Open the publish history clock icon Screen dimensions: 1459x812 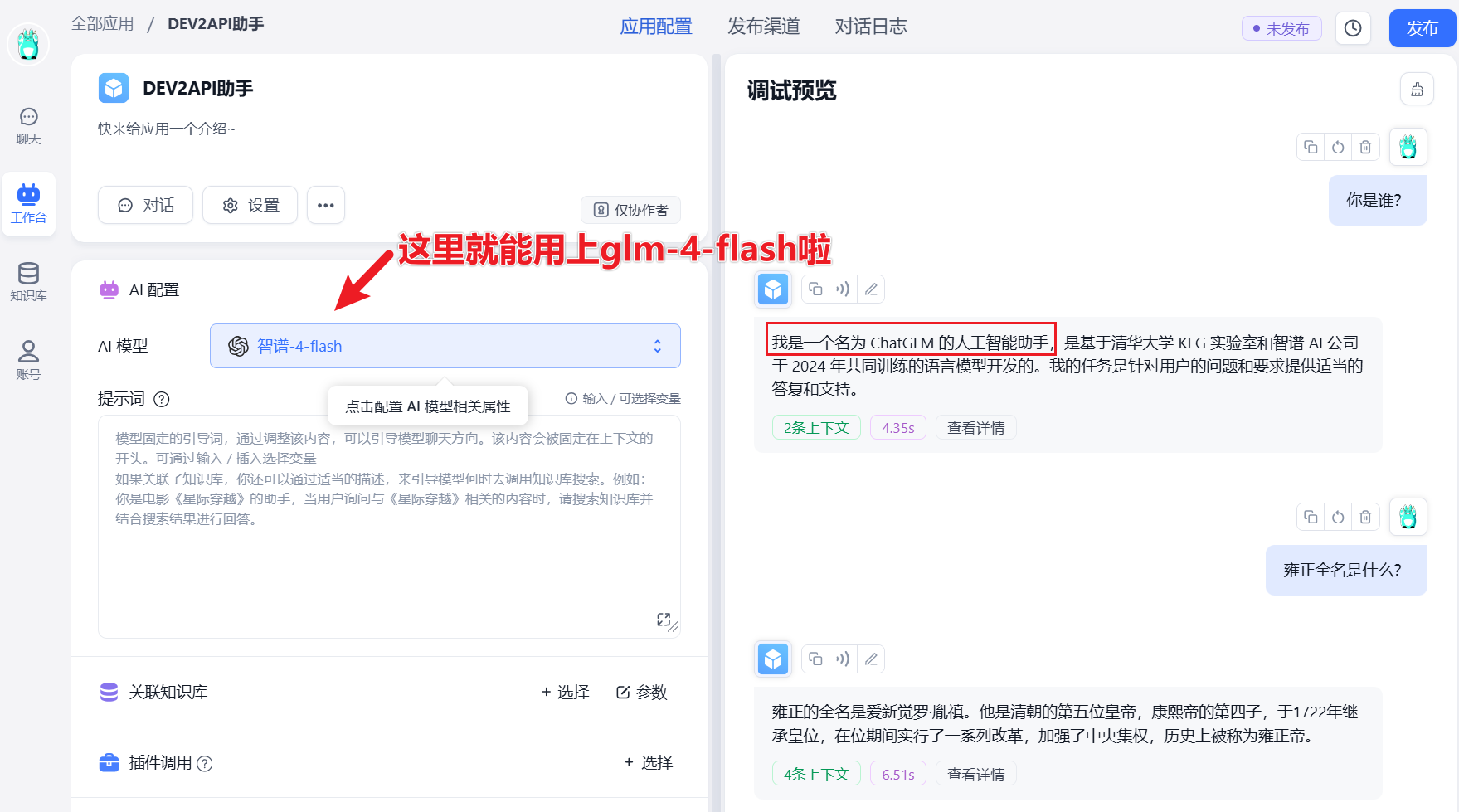[1353, 28]
